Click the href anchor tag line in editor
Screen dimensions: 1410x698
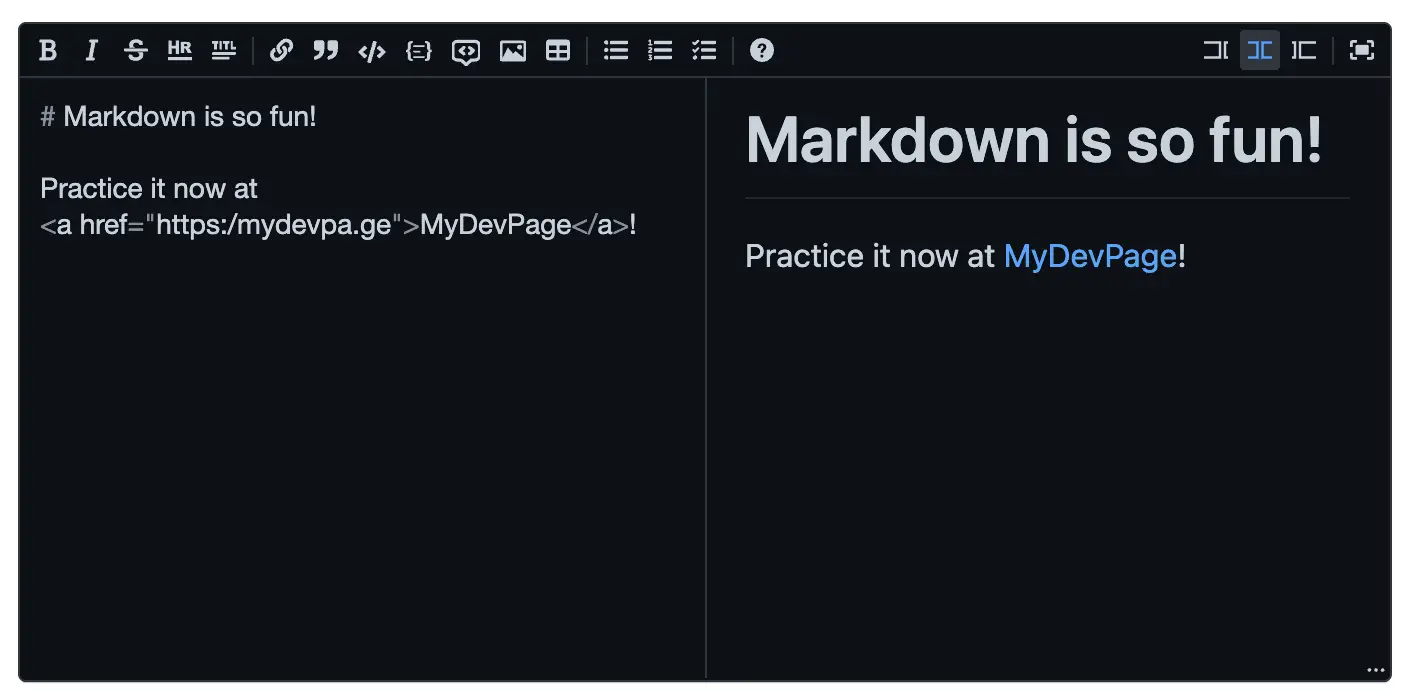coord(338,225)
